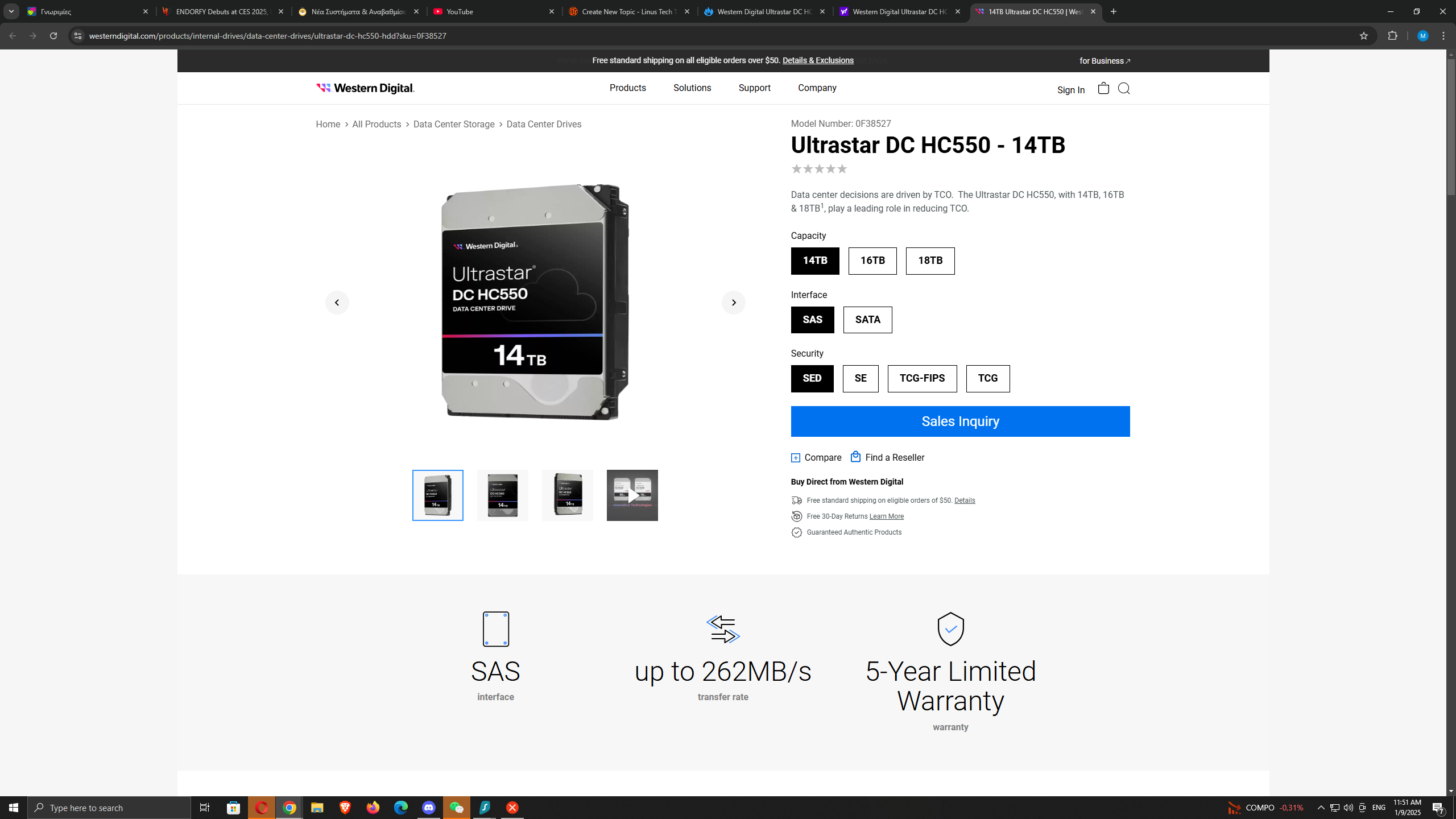Viewport: 1456px width, 819px height.
Task: Open shipping Details link under Buy Direct
Action: [965, 500]
